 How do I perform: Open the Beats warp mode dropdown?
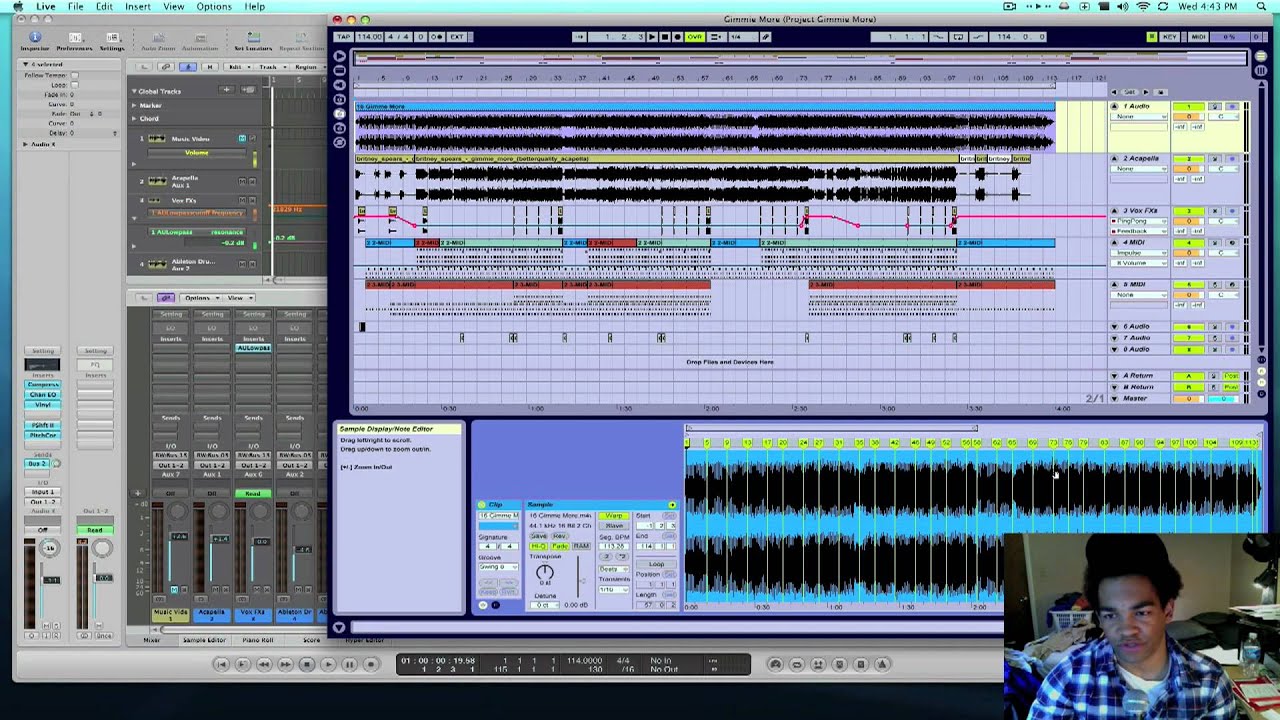pyautogui.click(x=614, y=569)
